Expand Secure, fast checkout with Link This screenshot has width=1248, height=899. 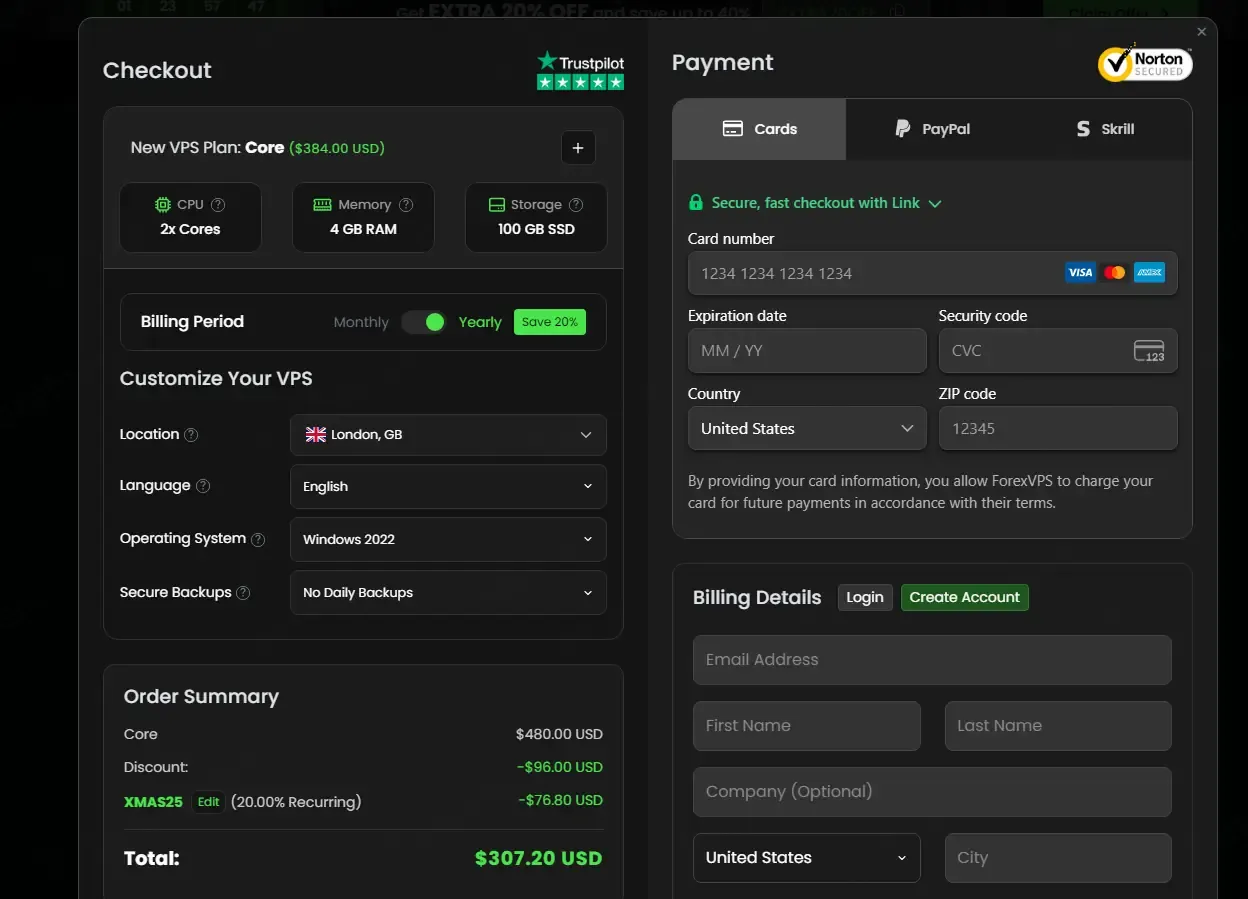tap(815, 203)
